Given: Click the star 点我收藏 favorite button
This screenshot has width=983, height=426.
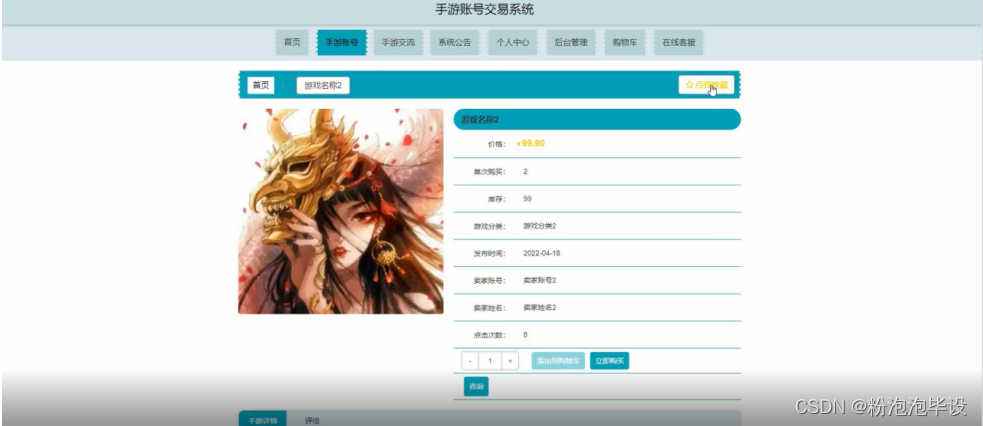Looking at the screenshot, I should point(706,85).
